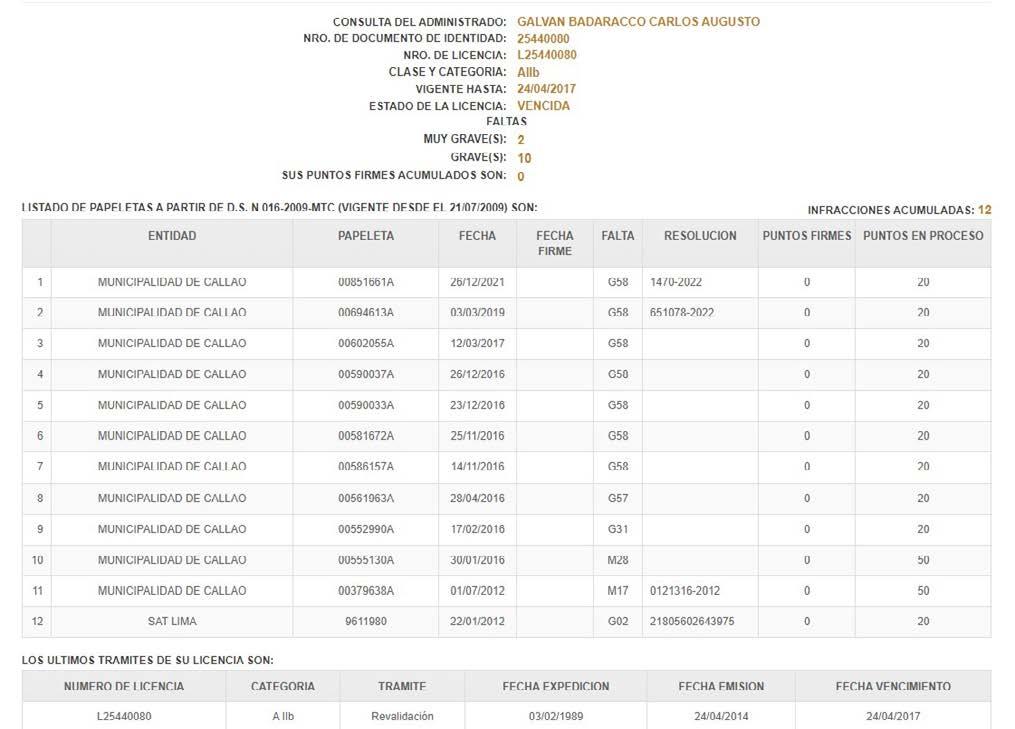Click the AIIb category value

tap(528, 72)
